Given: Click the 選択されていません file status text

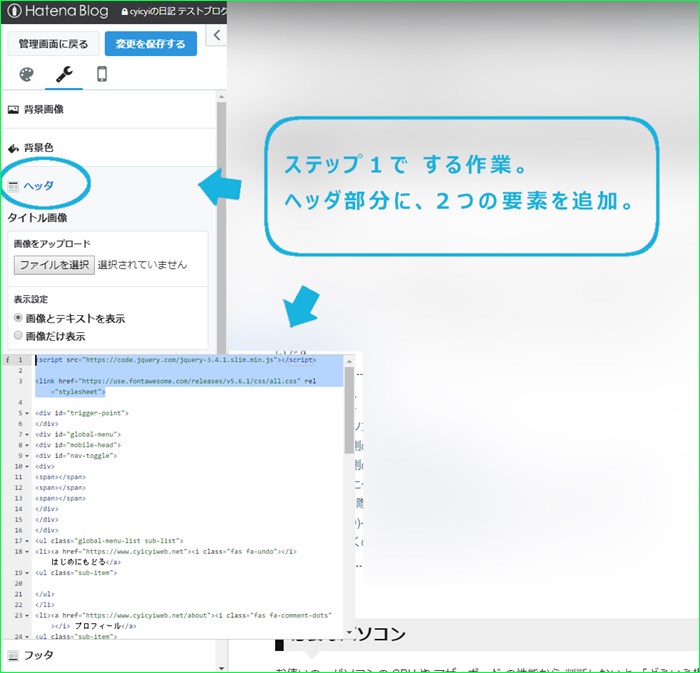Looking at the screenshot, I should pos(142,265).
